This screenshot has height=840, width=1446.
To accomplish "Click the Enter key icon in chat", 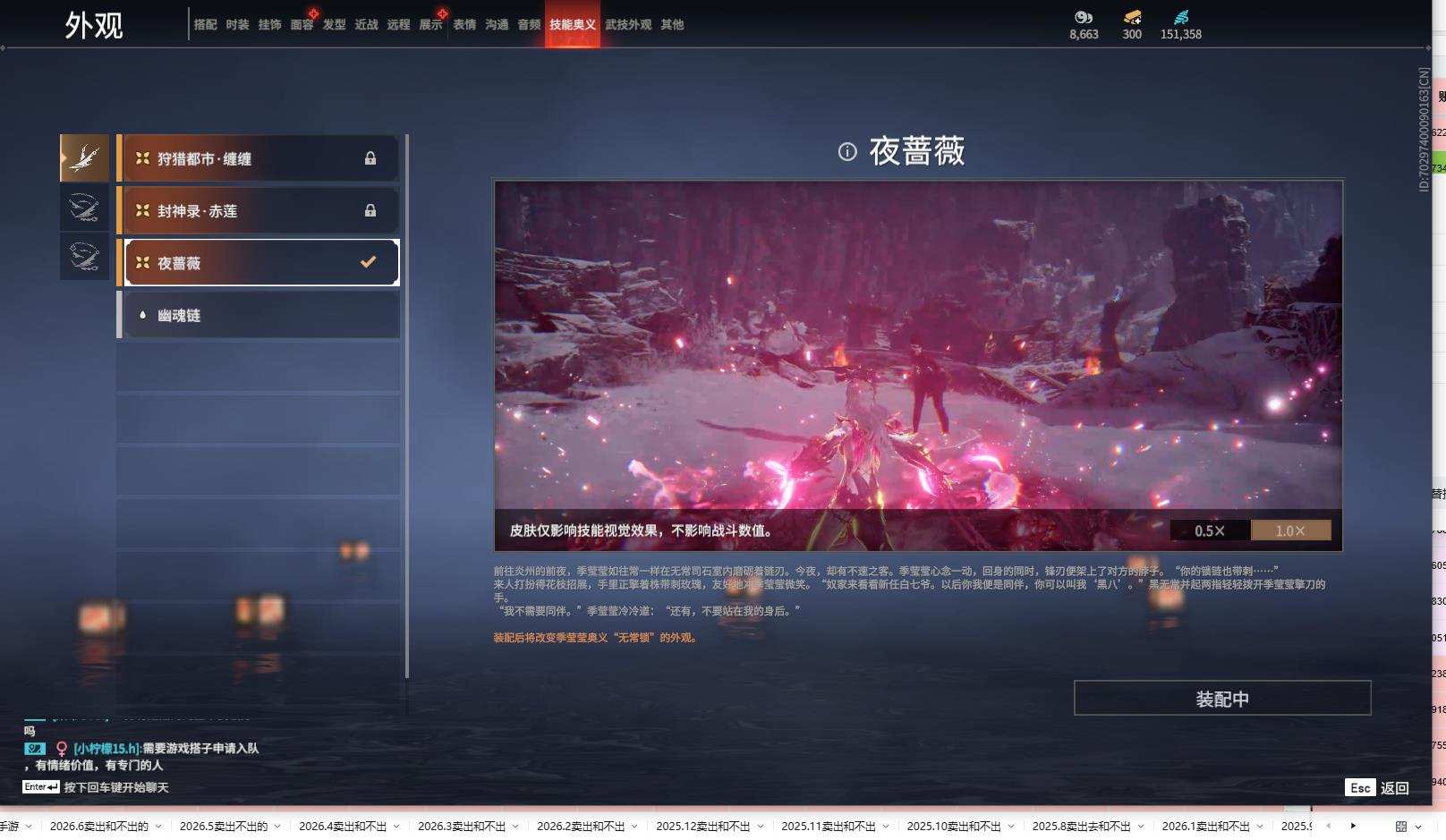I will 41,787.
